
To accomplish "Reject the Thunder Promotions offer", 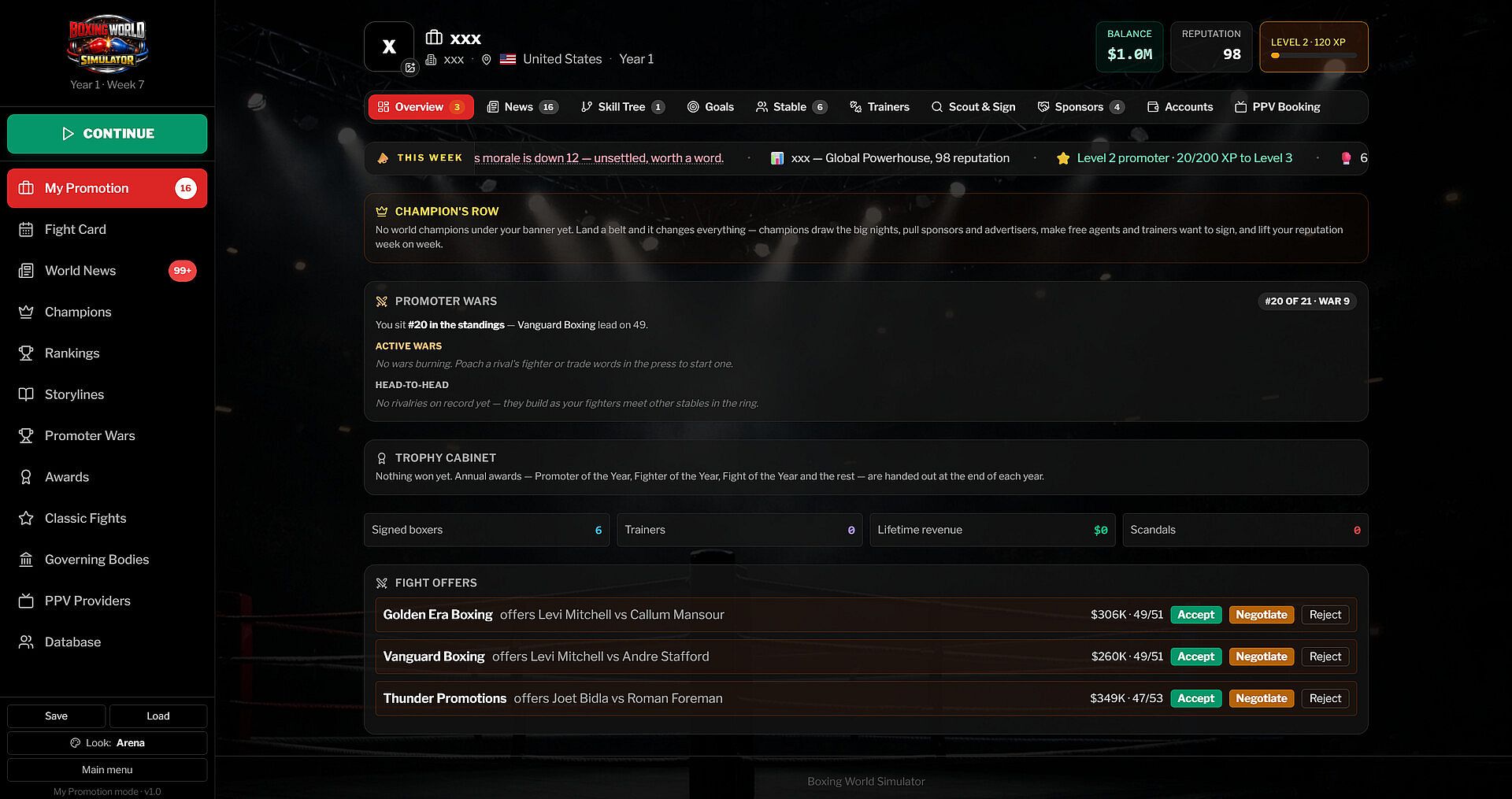I will pyautogui.click(x=1325, y=698).
